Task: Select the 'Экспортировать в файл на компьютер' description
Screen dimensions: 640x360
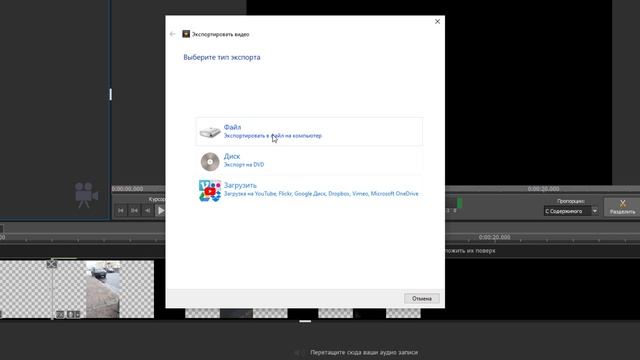Action: [273, 136]
